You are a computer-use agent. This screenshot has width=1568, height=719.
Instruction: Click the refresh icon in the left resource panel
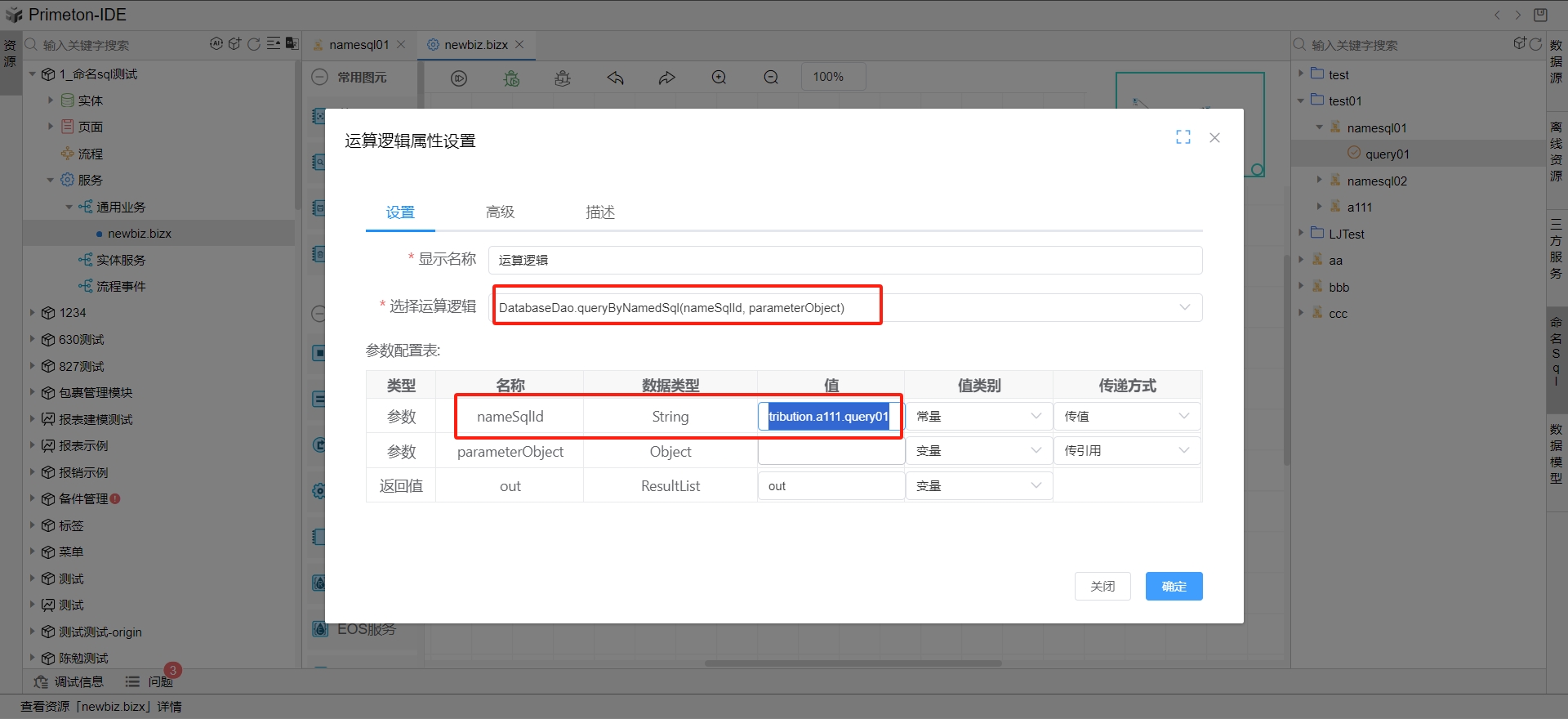click(254, 44)
